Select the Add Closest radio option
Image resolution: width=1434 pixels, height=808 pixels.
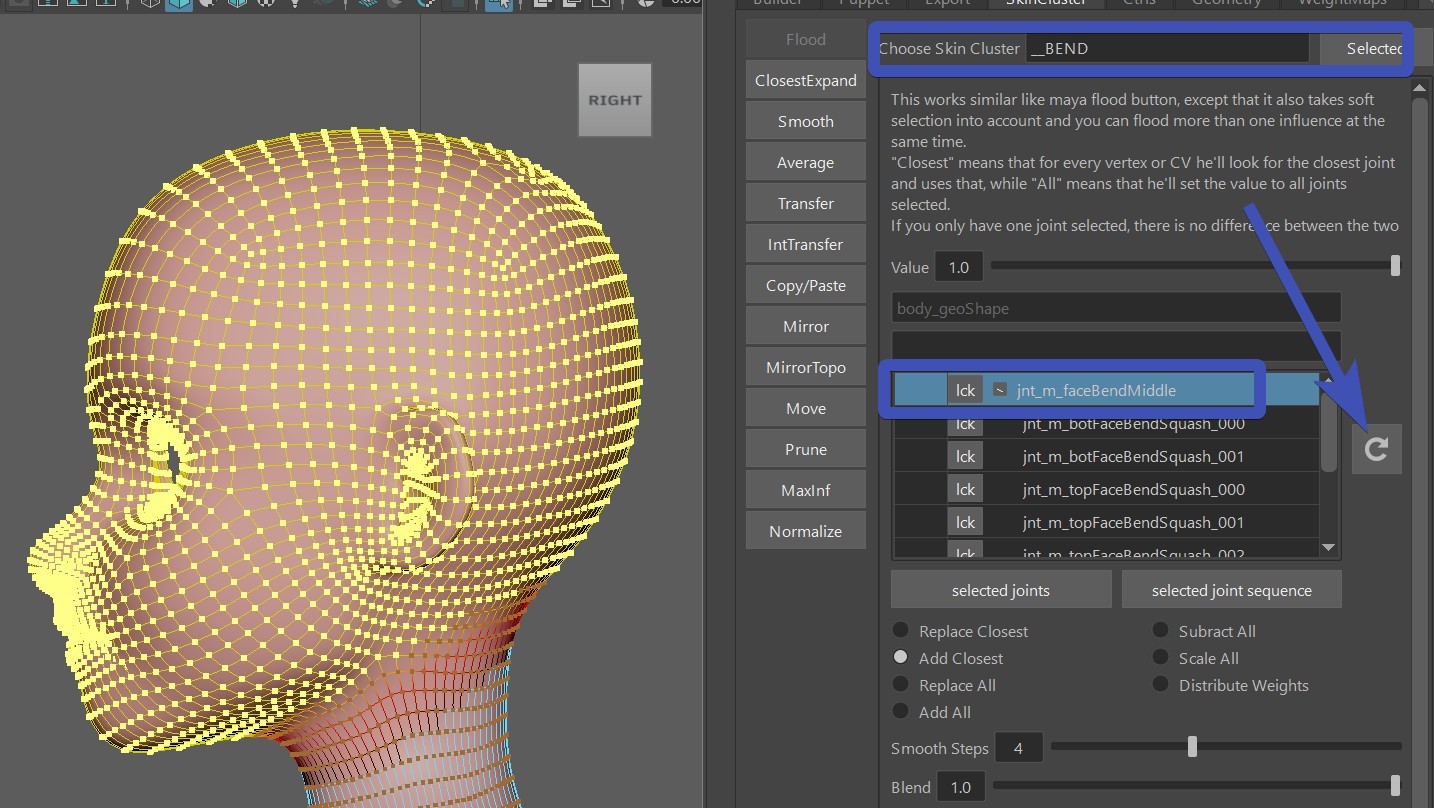point(901,657)
